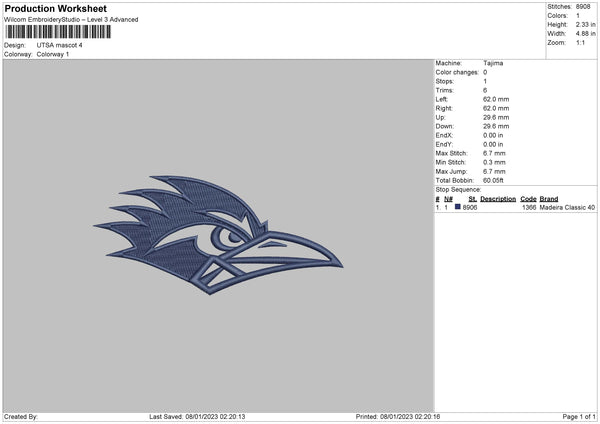The image size is (600, 424).
Task: Click the 'Colors:' label in header
Action: [x=558, y=16]
